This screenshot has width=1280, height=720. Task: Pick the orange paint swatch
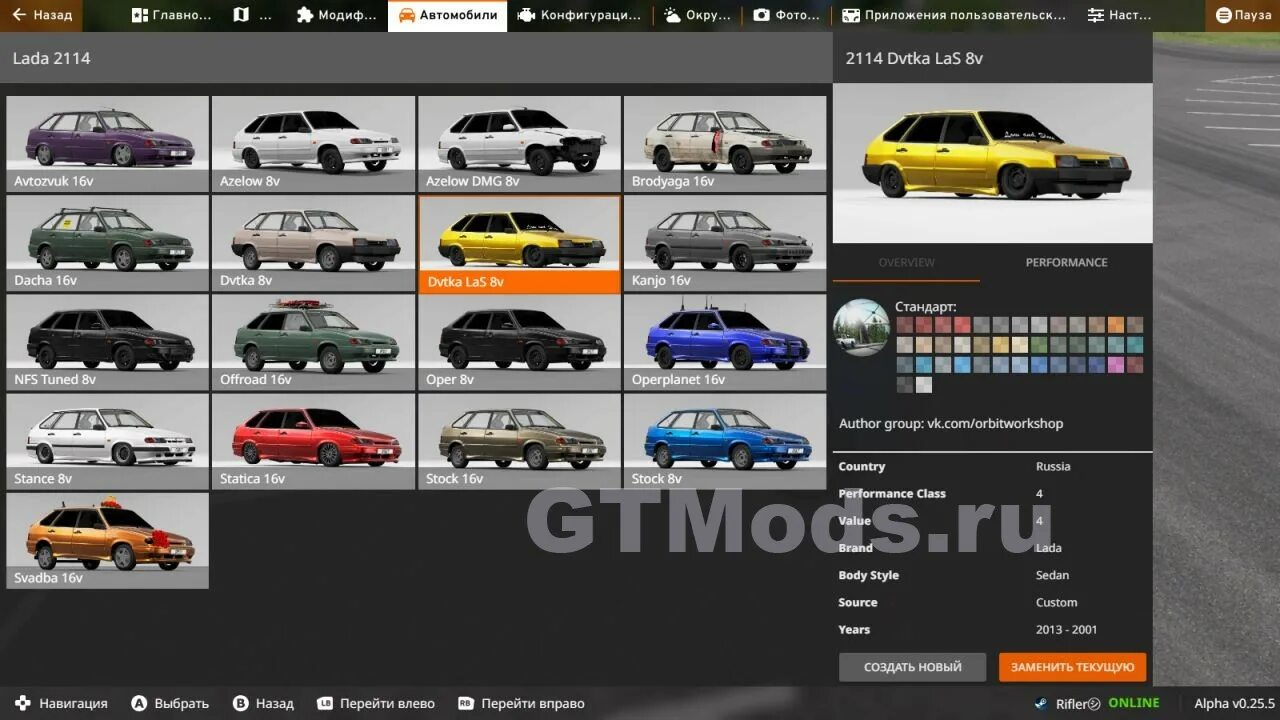tap(1116, 325)
